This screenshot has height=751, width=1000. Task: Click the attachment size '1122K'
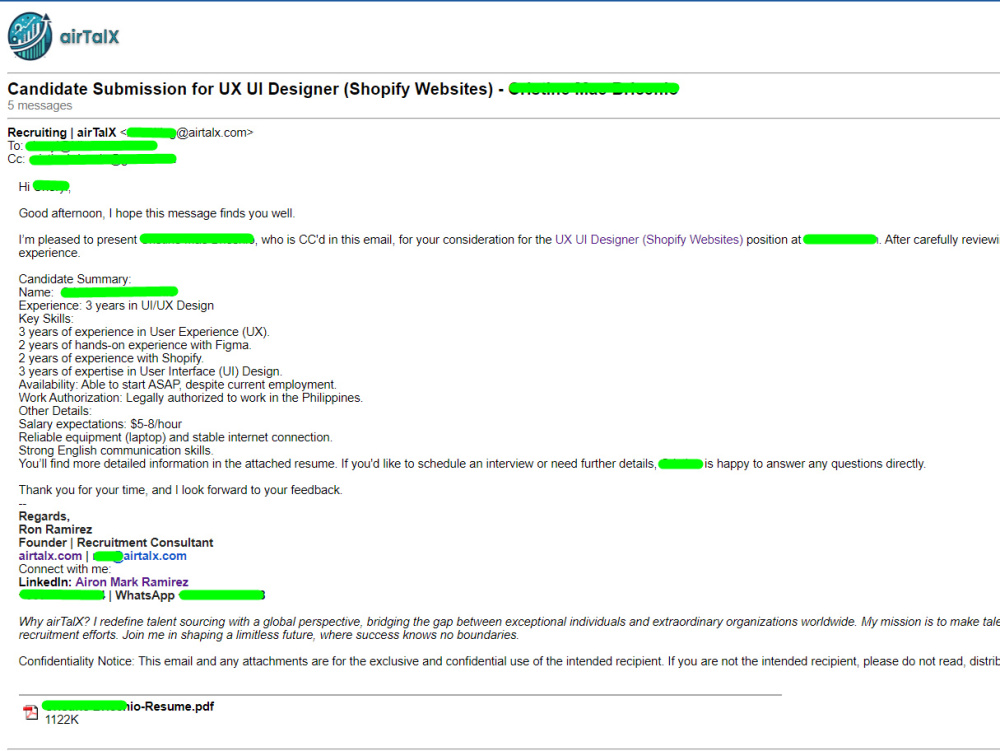(x=62, y=720)
